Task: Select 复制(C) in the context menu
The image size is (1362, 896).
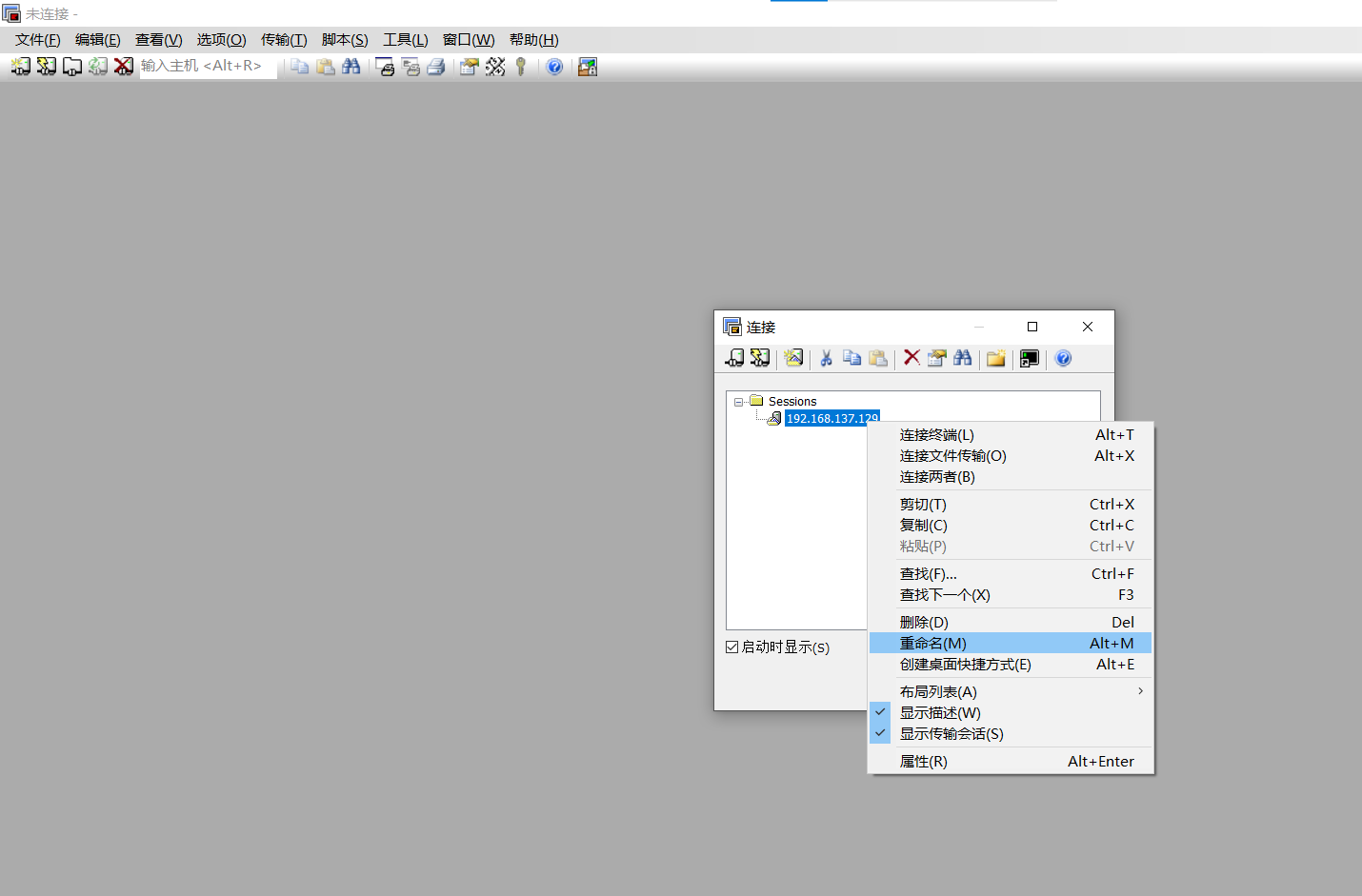Action: point(1011,526)
